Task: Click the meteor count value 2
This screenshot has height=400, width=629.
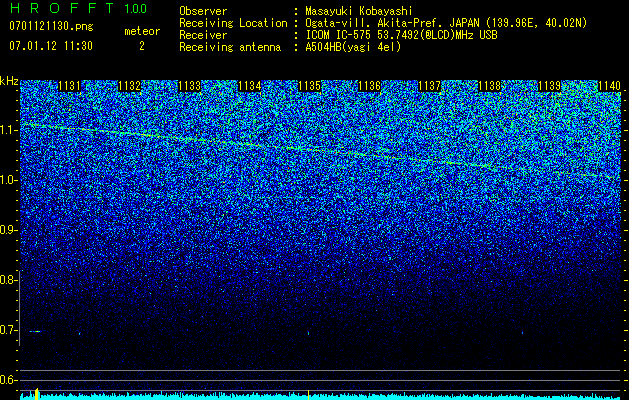Action: tap(142, 46)
